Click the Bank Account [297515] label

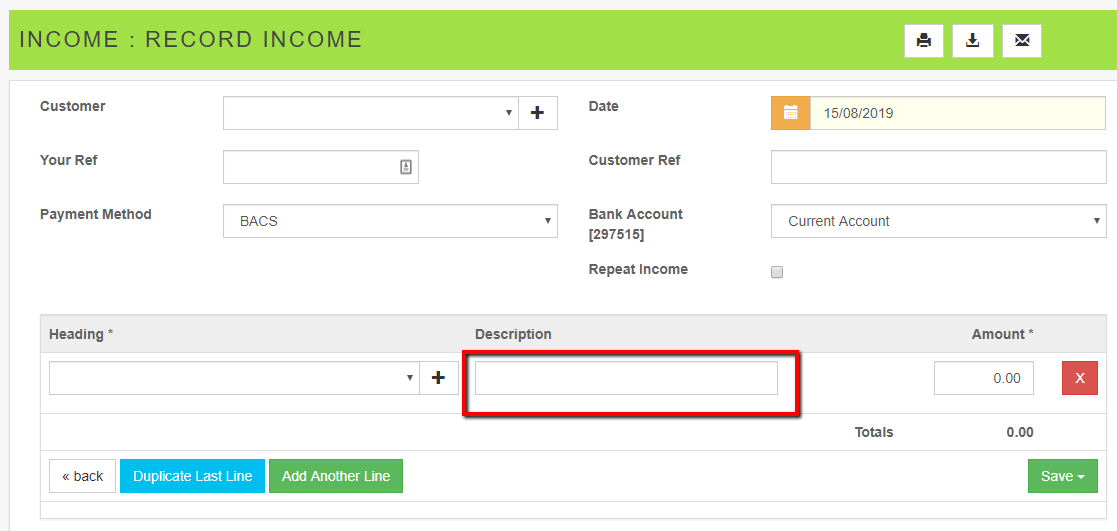[x=635, y=224]
